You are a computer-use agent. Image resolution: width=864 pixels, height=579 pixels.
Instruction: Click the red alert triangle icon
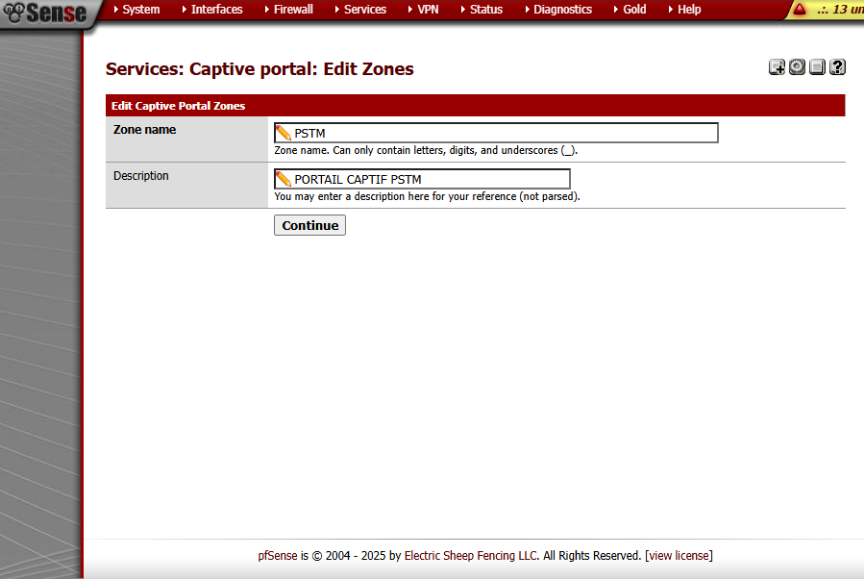click(x=799, y=10)
